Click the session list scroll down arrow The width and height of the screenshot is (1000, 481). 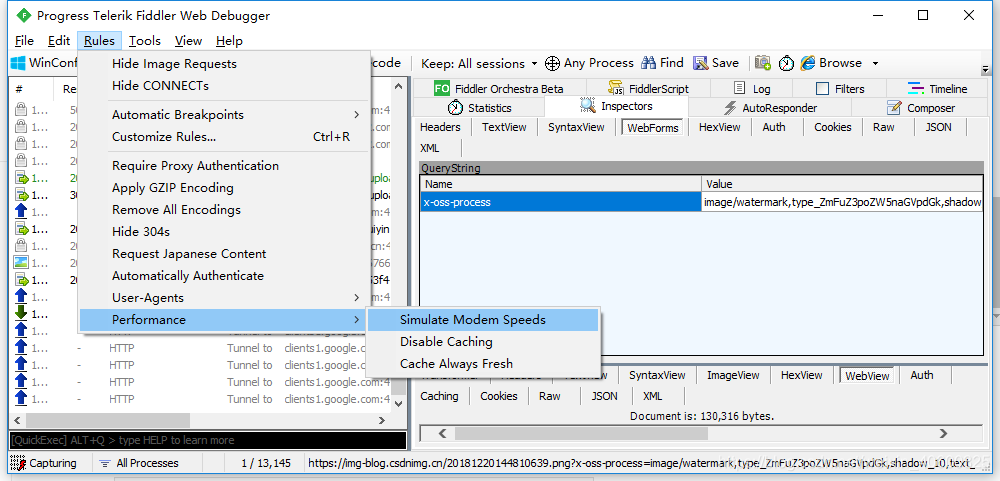coord(399,403)
